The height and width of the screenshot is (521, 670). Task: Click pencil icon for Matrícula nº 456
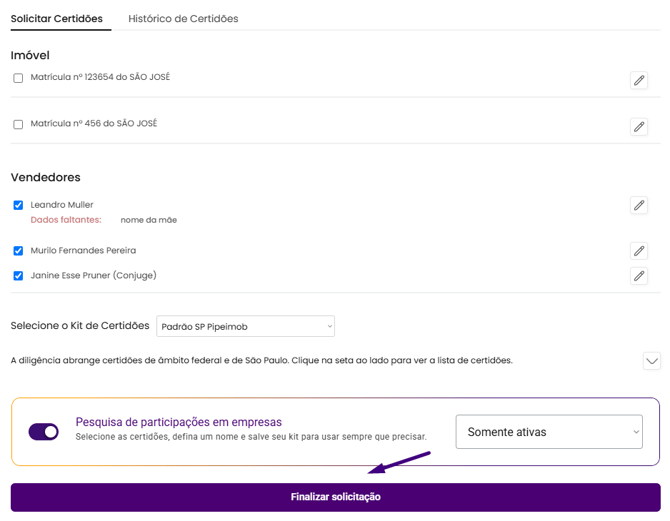639,126
